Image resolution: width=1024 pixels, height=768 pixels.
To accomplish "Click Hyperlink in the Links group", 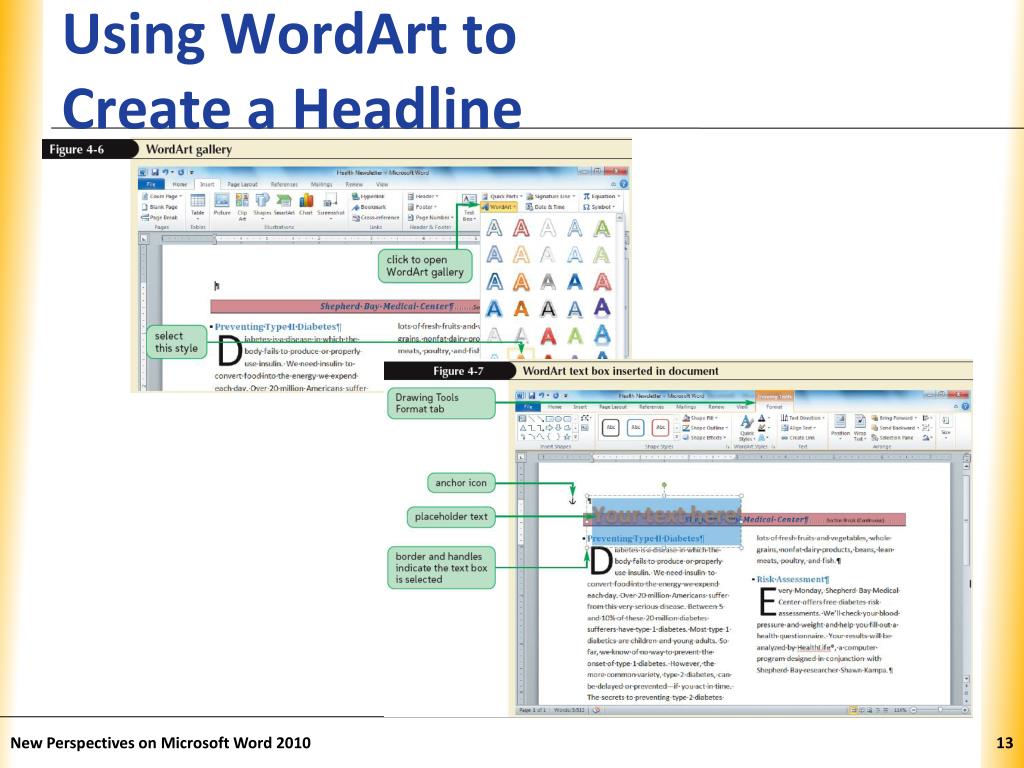I will pos(369,196).
